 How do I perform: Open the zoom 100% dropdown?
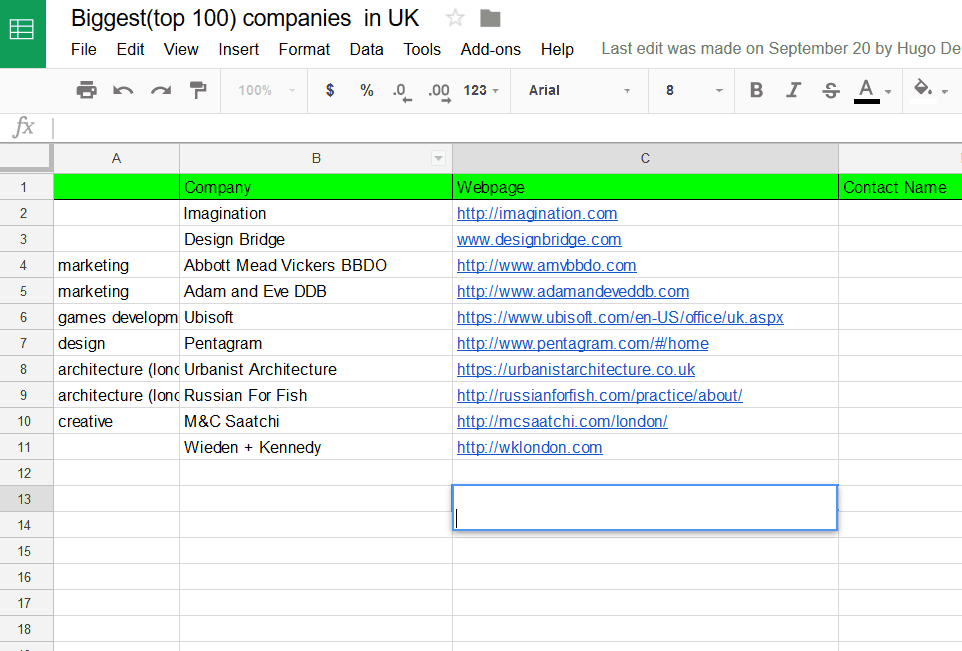[x=266, y=91]
